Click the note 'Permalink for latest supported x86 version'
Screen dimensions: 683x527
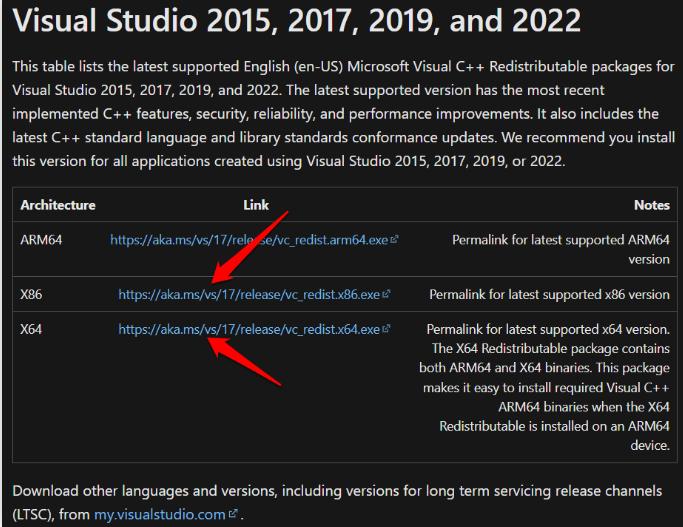(x=549, y=295)
